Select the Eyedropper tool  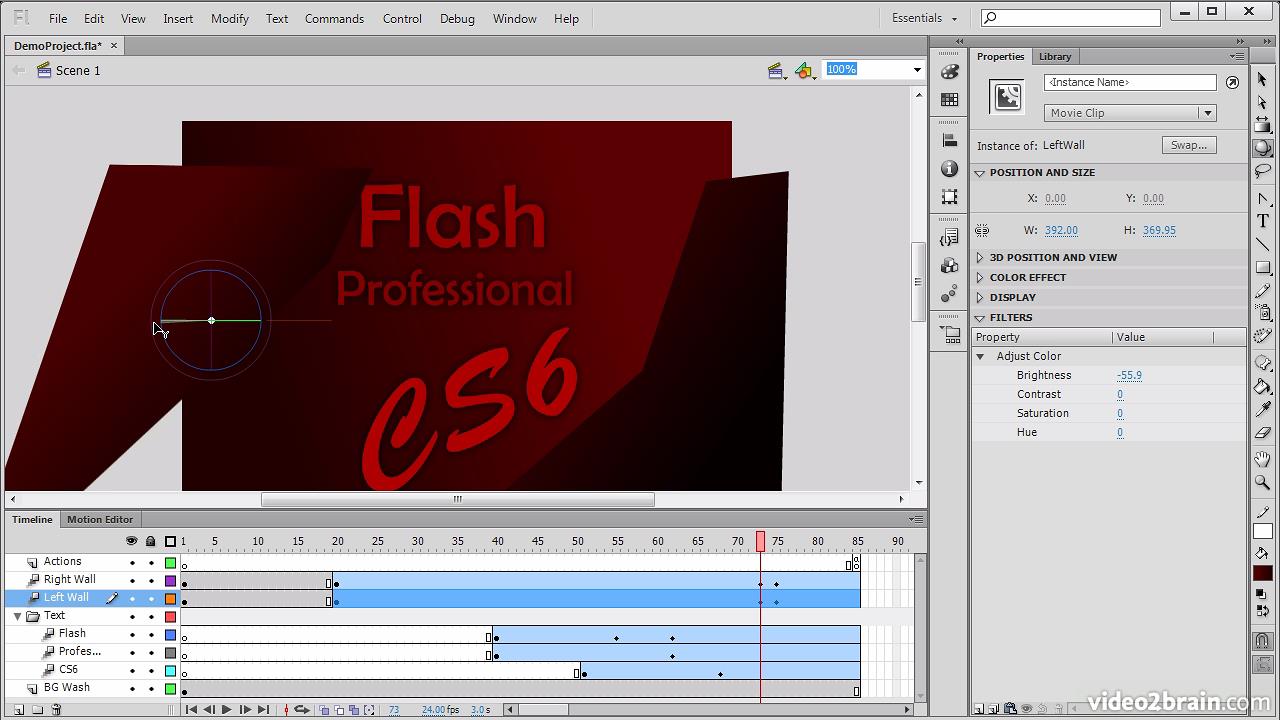tap(1263, 410)
